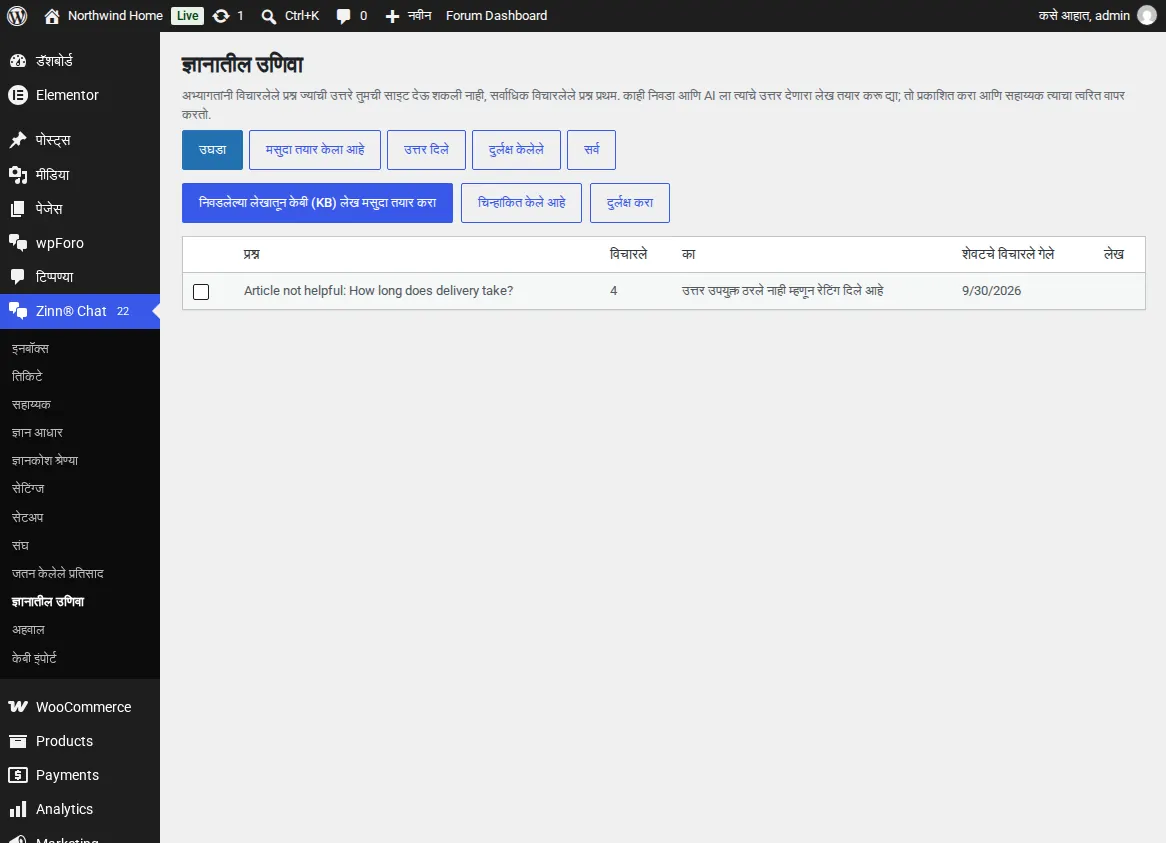Switch to the सर्व filter tab
Viewport: 1166px width, 843px height.
pos(591,150)
